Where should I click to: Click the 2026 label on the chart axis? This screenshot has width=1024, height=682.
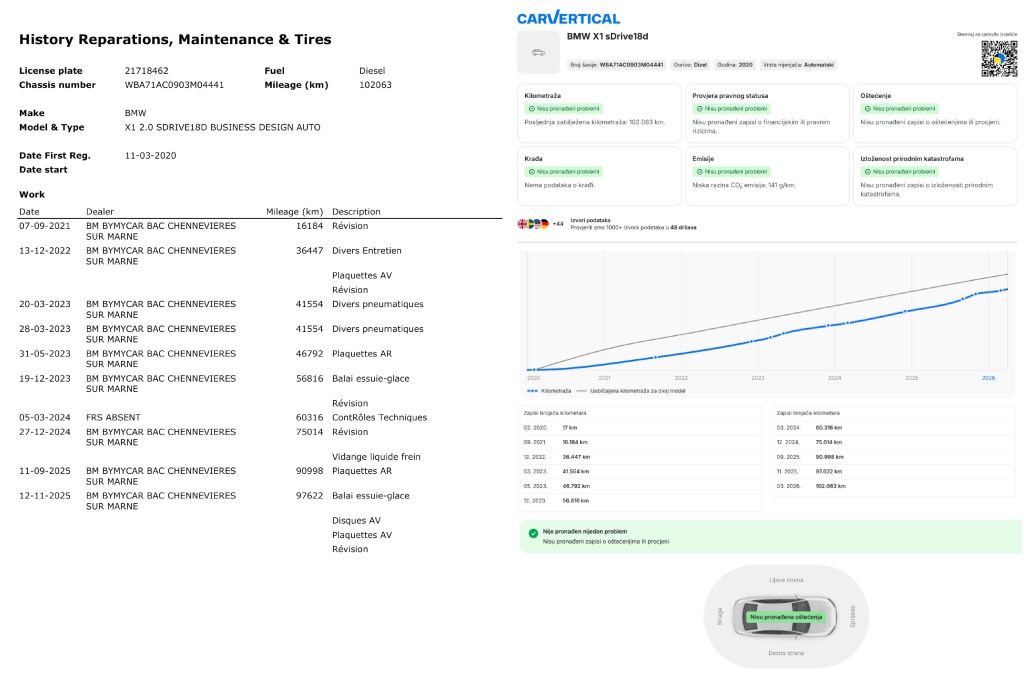(988, 378)
